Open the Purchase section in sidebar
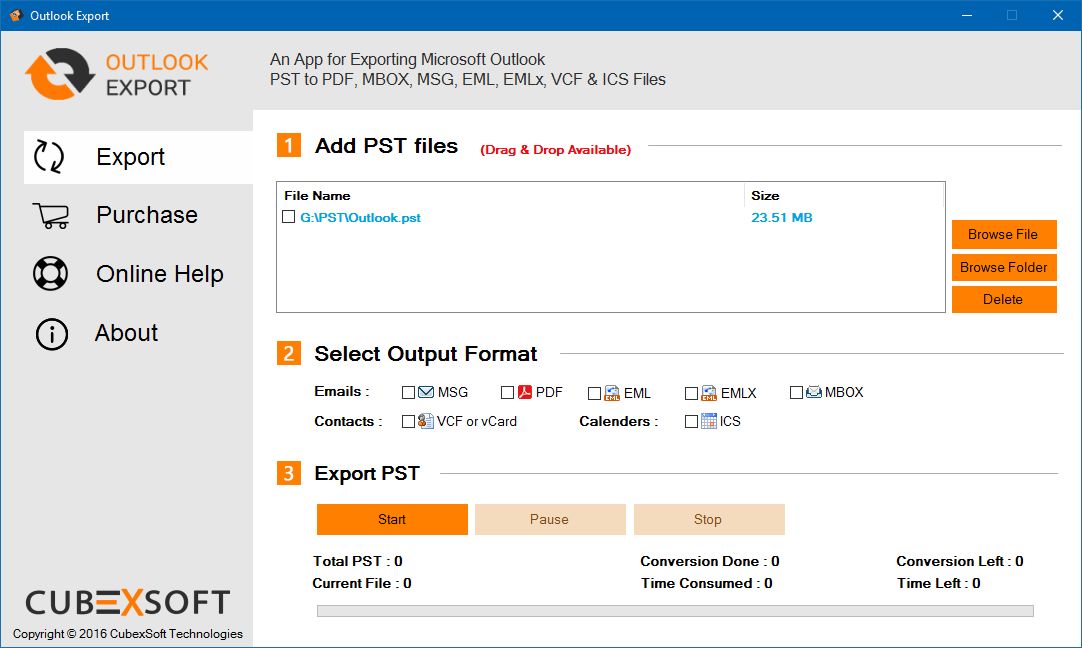 pyautogui.click(x=146, y=215)
